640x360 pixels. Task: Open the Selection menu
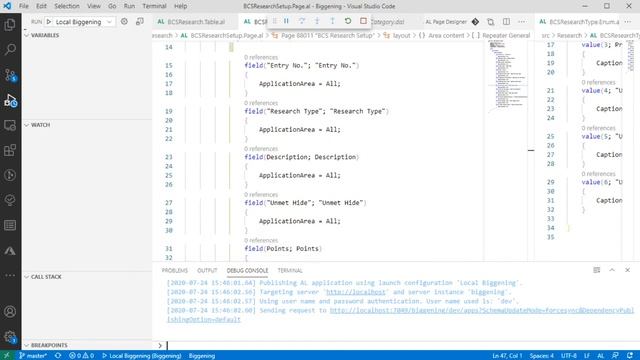click(67, 6)
